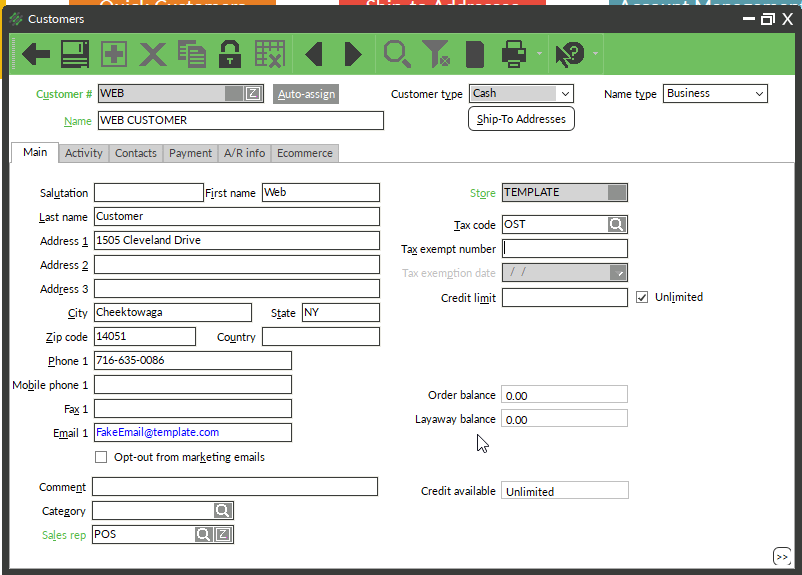Click the Auto-assign button
Image resolution: width=802 pixels, height=575 pixels.
tap(306, 94)
